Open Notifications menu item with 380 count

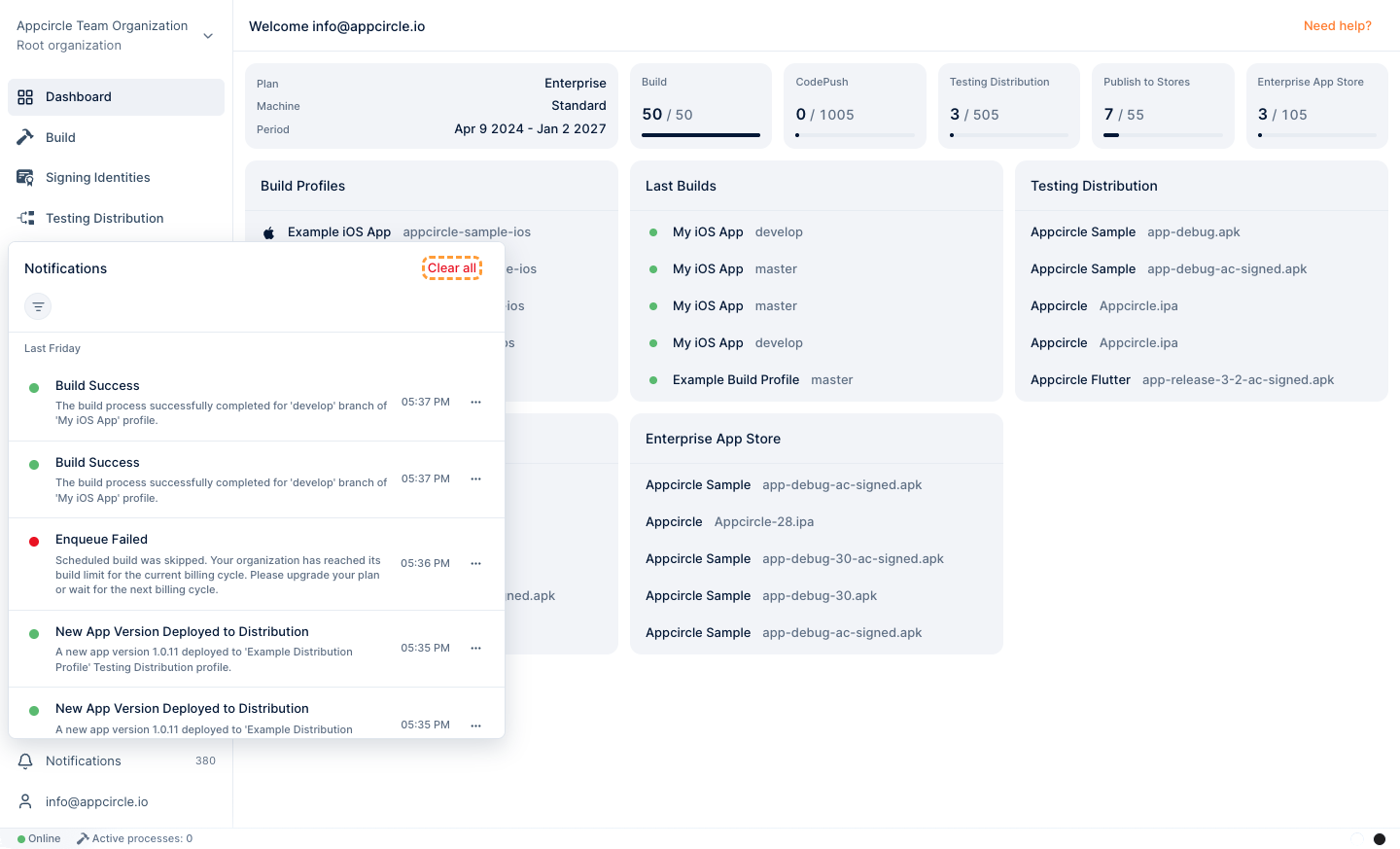[116, 761]
